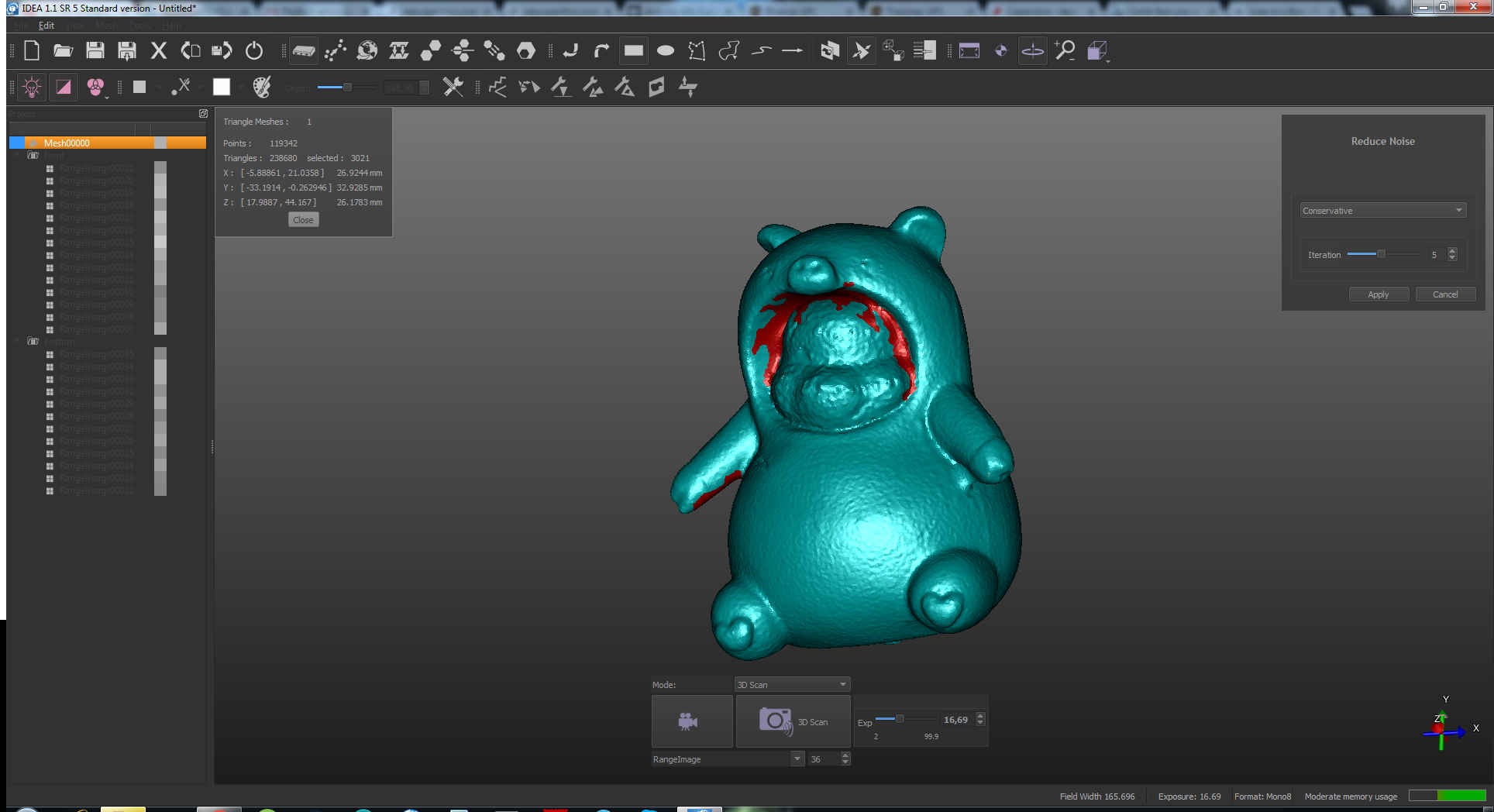Select the polygon selection tool
The width and height of the screenshot is (1494, 812).
click(x=697, y=51)
